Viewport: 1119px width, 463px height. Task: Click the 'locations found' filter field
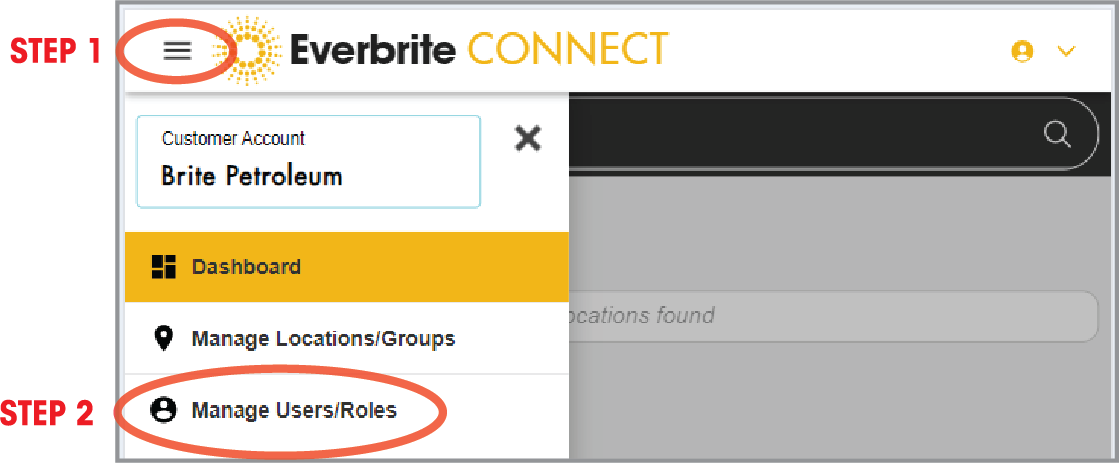coord(820,316)
